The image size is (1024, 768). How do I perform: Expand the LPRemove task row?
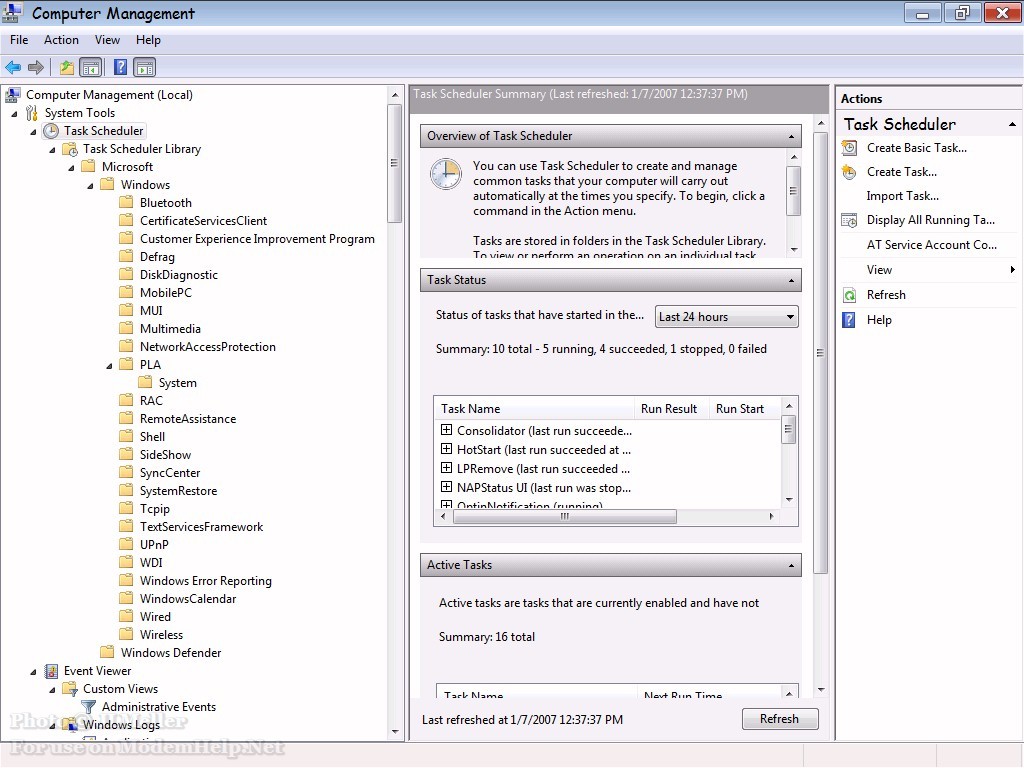(447, 468)
